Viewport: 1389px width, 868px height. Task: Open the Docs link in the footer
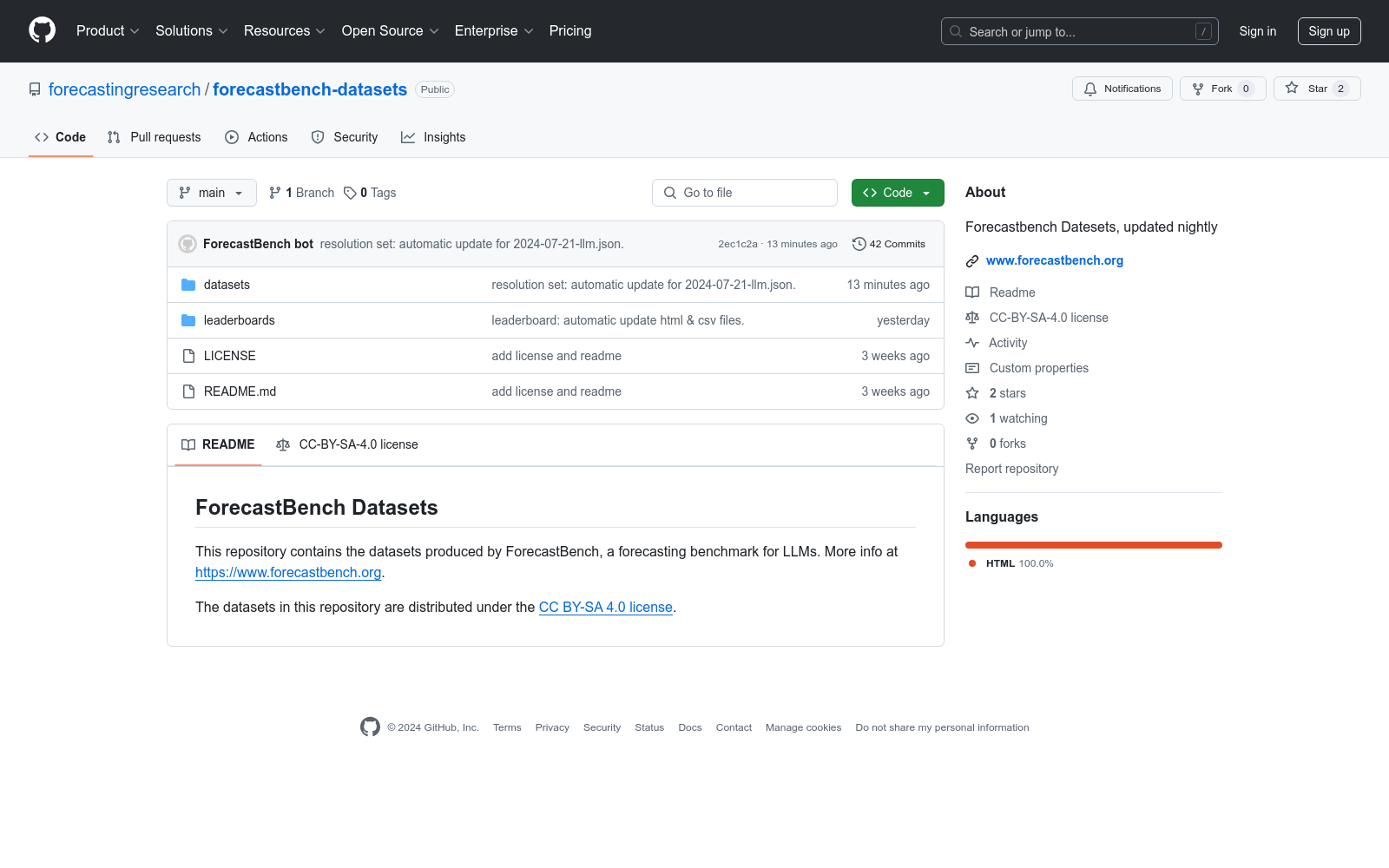pos(690,727)
